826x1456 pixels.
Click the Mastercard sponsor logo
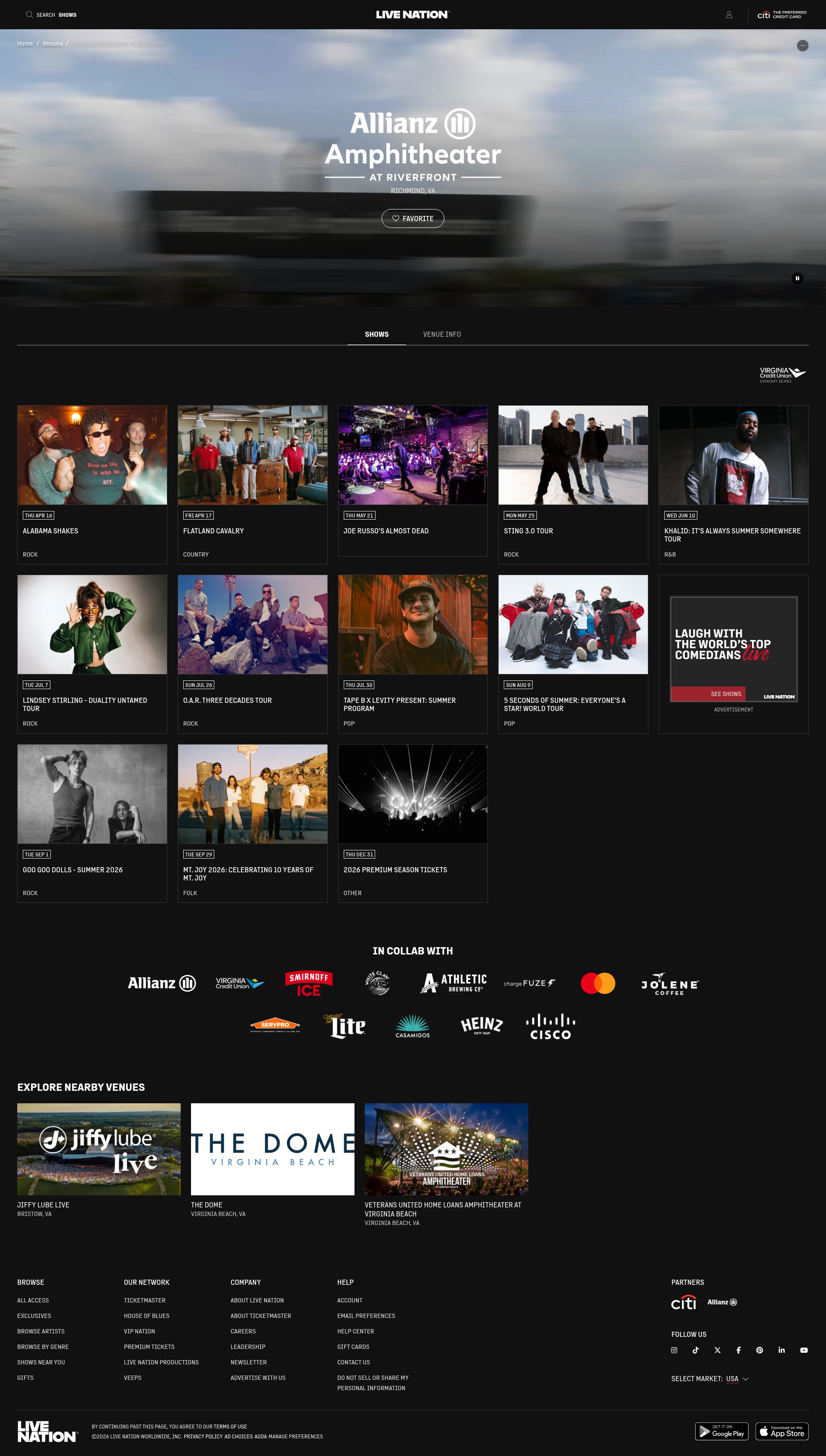pyautogui.click(x=598, y=983)
